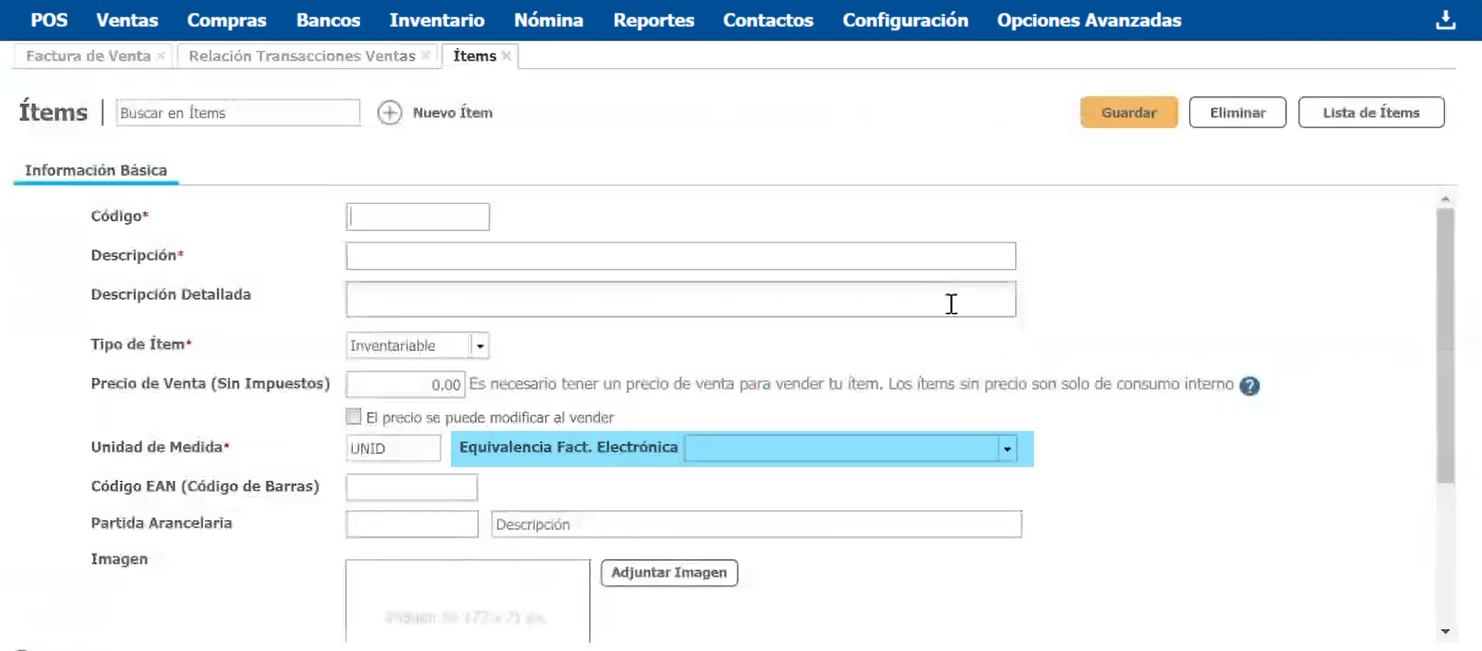
Task: Open Lista de Ítems
Action: coord(1370,113)
